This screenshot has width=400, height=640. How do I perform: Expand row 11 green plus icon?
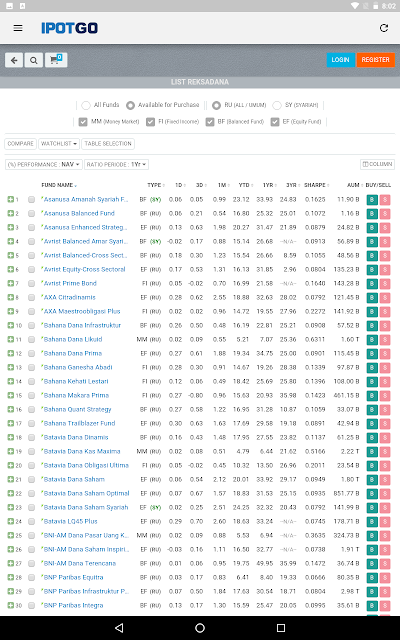click(x=11, y=340)
